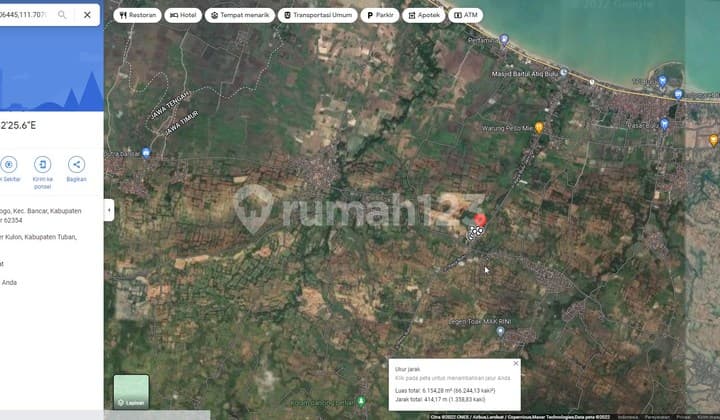Open the Masjid Baitul Atiq Bulu marker
The width and height of the screenshot is (720, 420).
point(564,72)
